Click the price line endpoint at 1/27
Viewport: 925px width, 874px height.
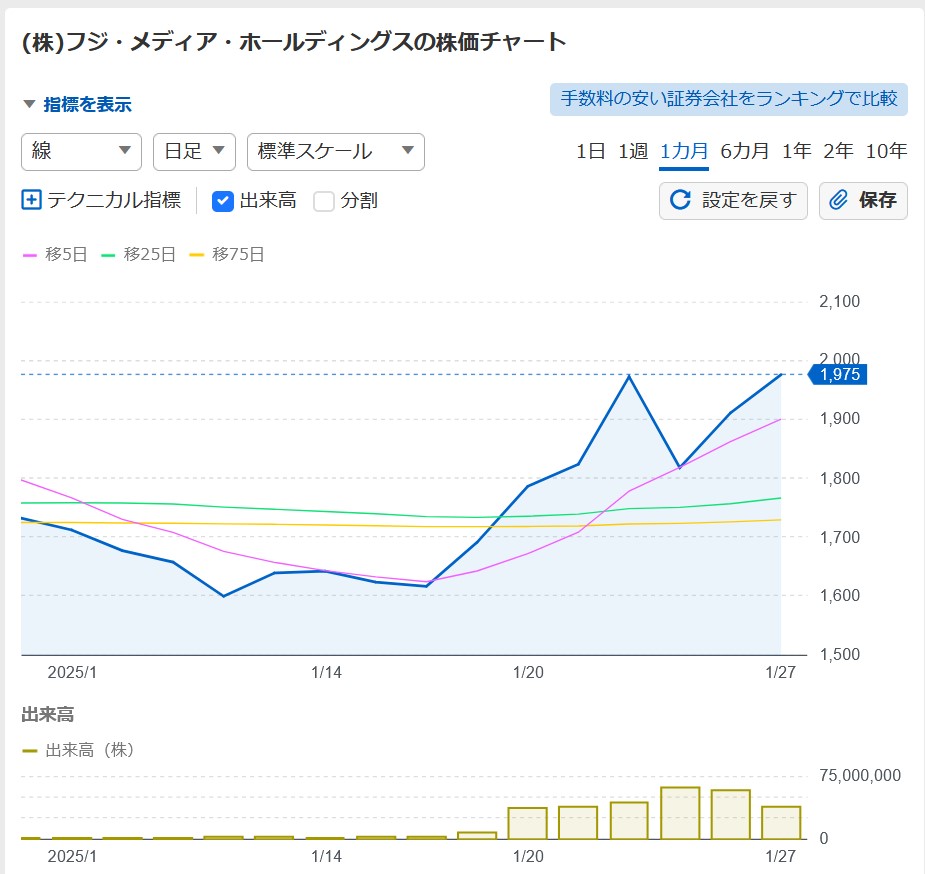pyautogui.click(x=781, y=374)
